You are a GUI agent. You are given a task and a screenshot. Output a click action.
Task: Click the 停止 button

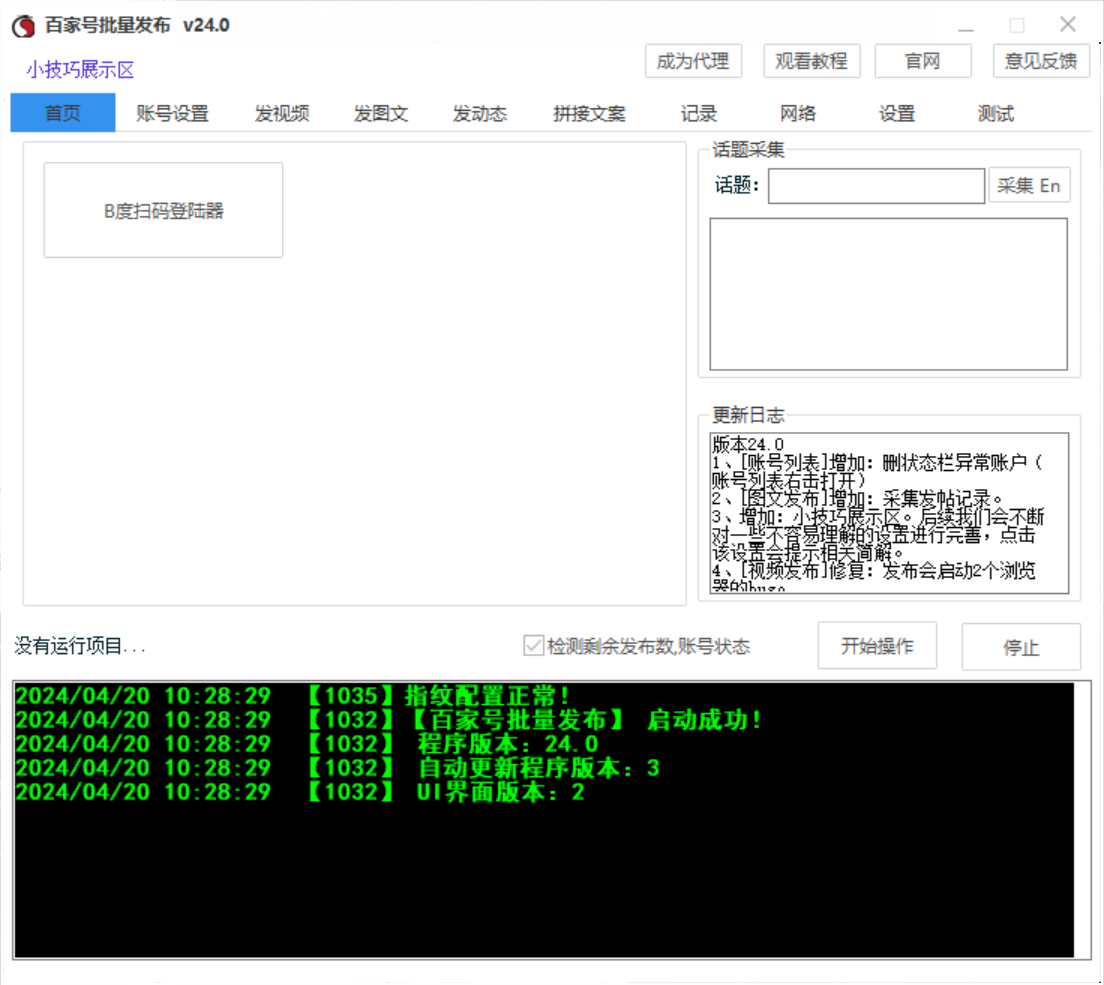[x=1020, y=646]
